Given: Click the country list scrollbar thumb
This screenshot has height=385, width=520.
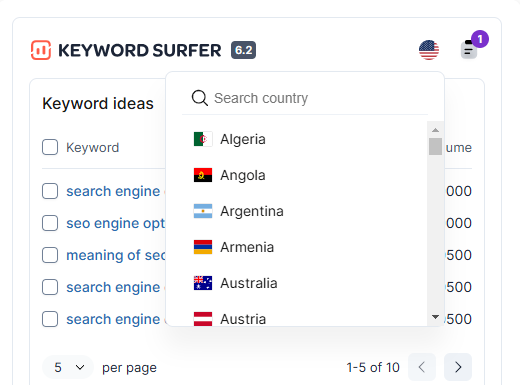Looking at the screenshot, I should pyautogui.click(x=435, y=146).
